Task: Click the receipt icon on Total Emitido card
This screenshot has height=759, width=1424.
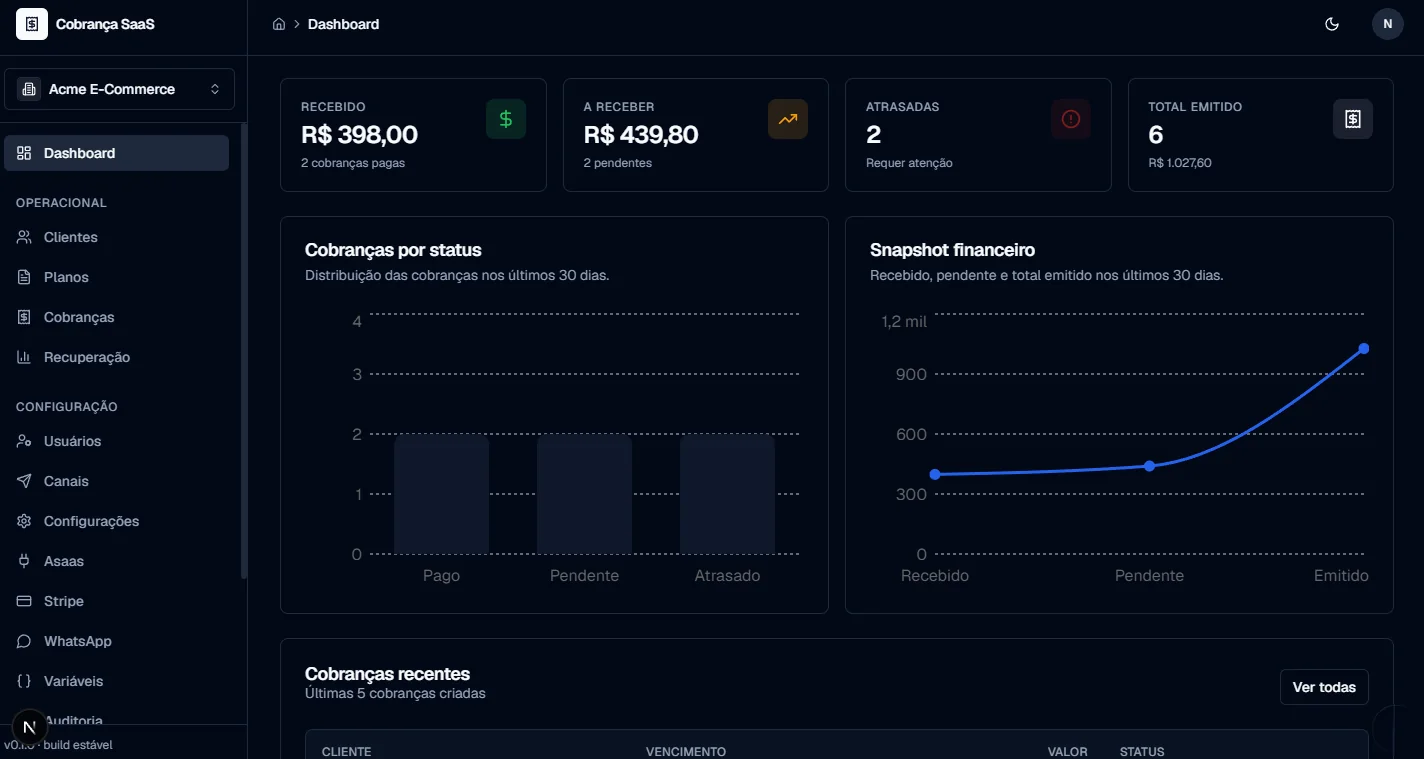Action: tap(1353, 119)
